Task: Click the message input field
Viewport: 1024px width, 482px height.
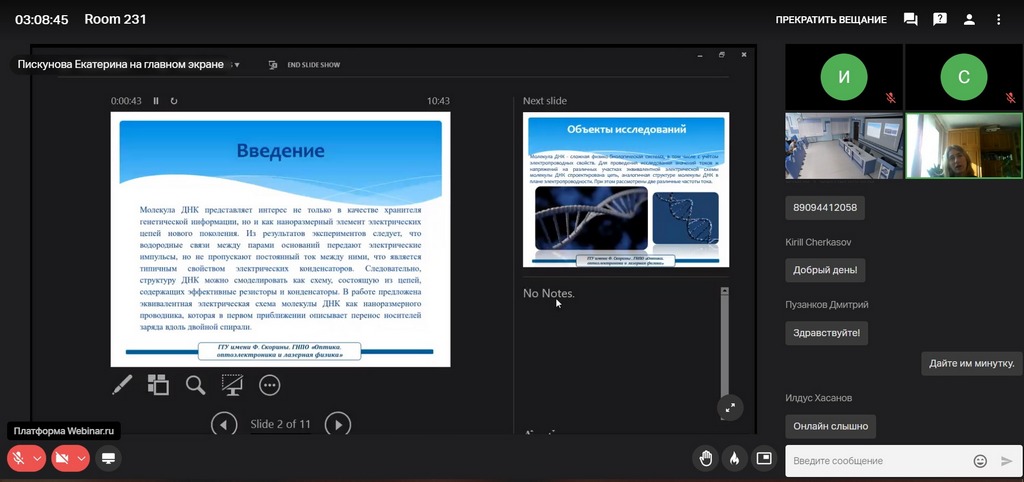Action: (x=879, y=461)
